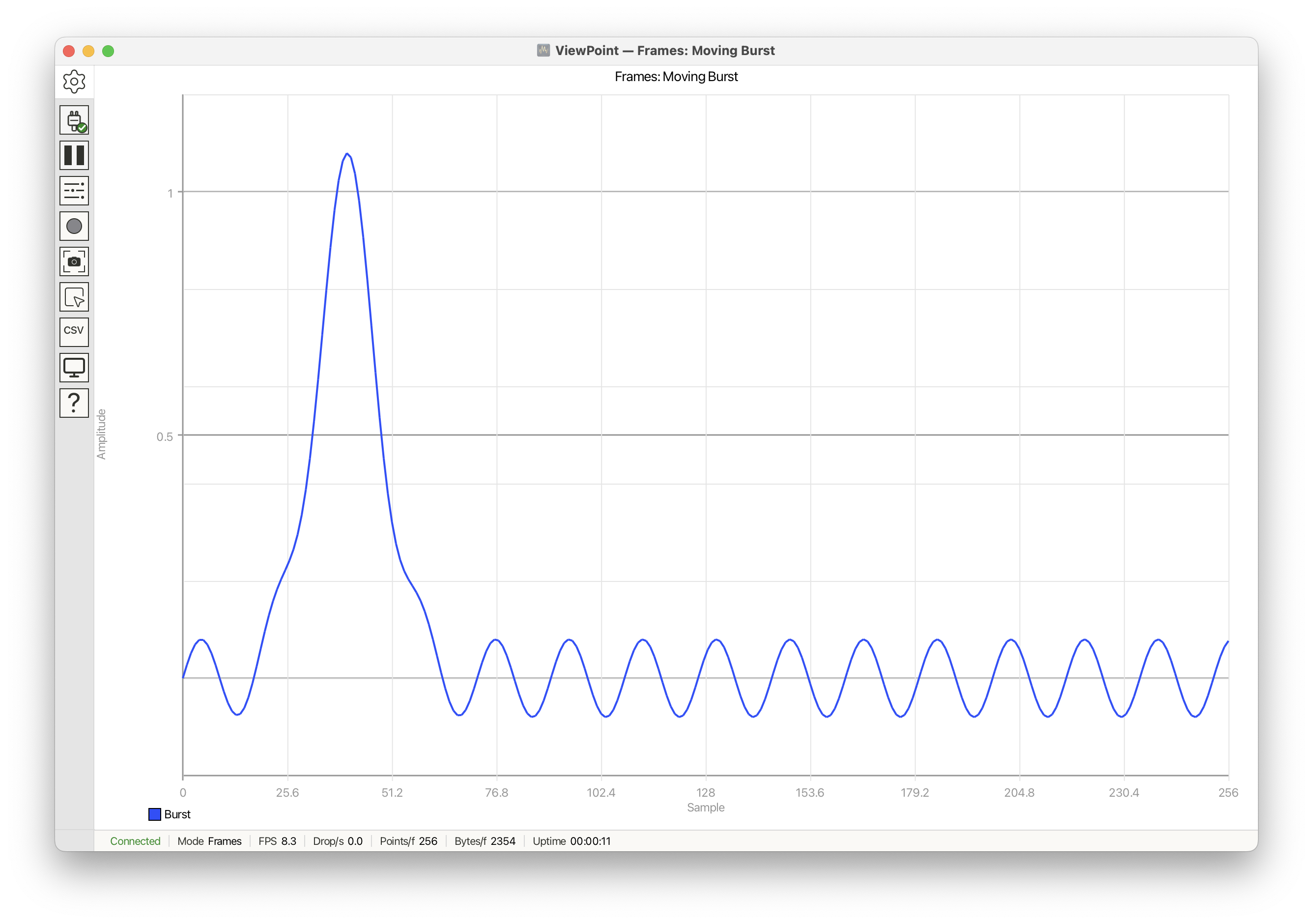Open the sliders adjustment panel icon
The width and height of the screenshot is (1313, 924).
point(74,191)
